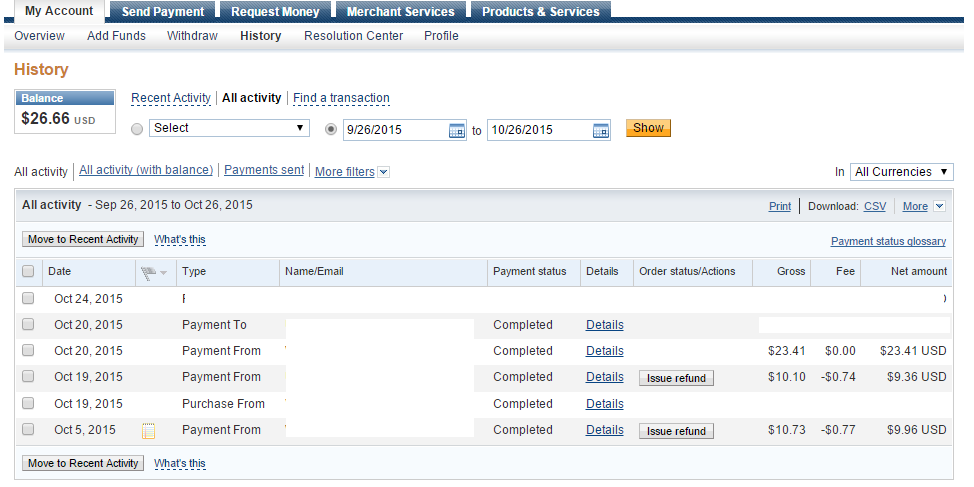
Task: Select the date range radio button
Action: click(331, 129)
